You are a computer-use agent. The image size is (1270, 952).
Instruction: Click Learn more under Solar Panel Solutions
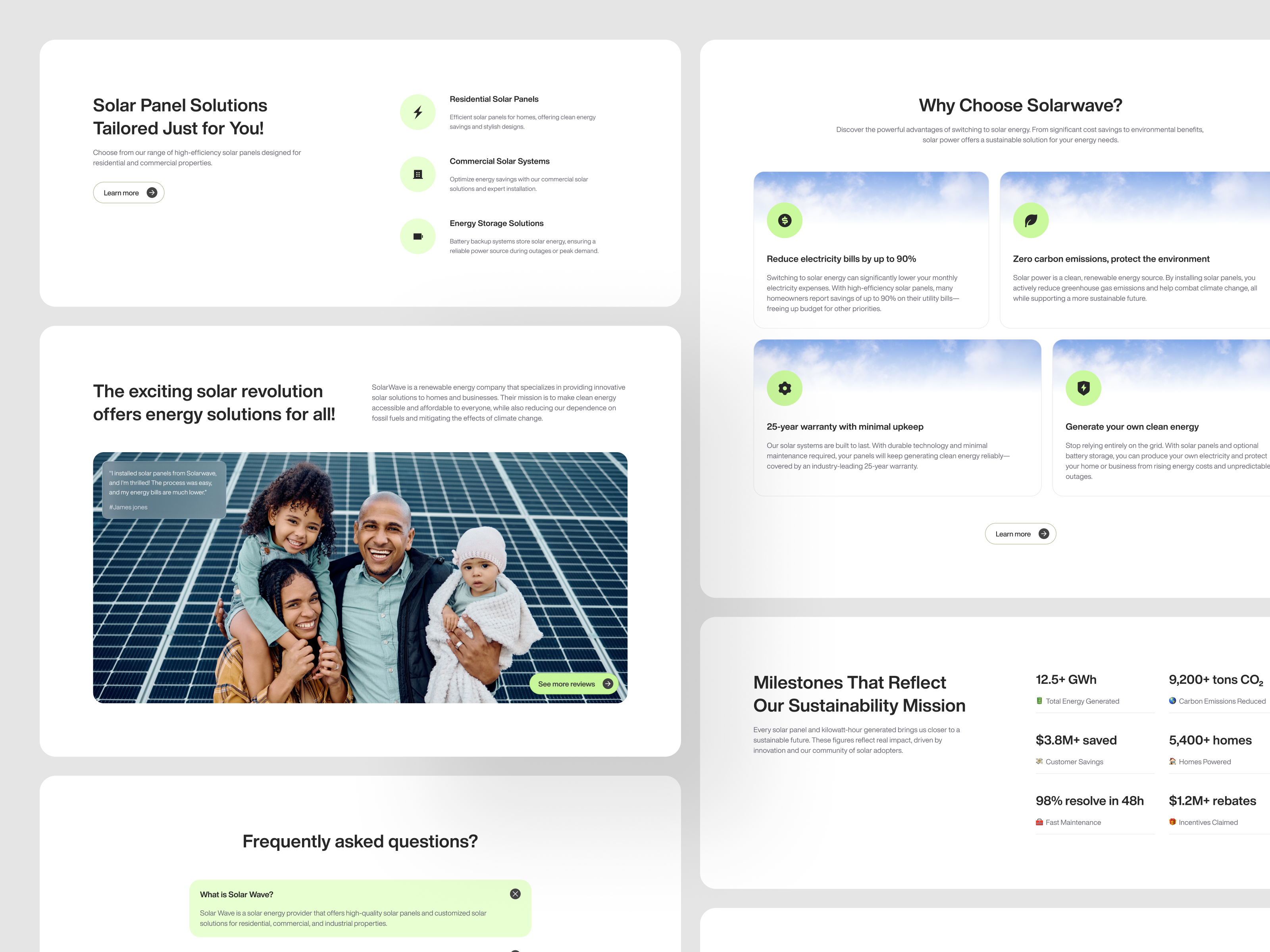[129, 193]
